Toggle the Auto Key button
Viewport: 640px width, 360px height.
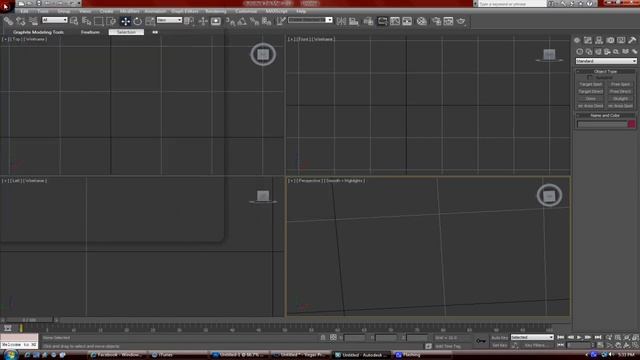coord(500,338)
